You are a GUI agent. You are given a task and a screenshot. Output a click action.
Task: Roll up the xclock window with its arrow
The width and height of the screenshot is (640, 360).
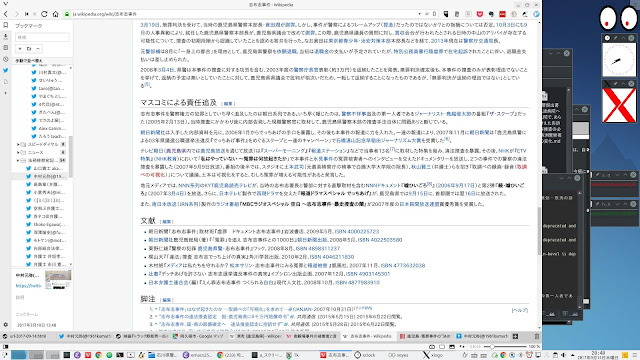[x=623, y=38]
